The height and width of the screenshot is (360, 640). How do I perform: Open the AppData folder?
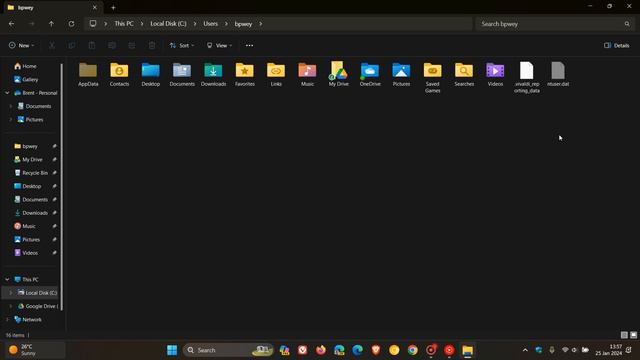point(88,75)
